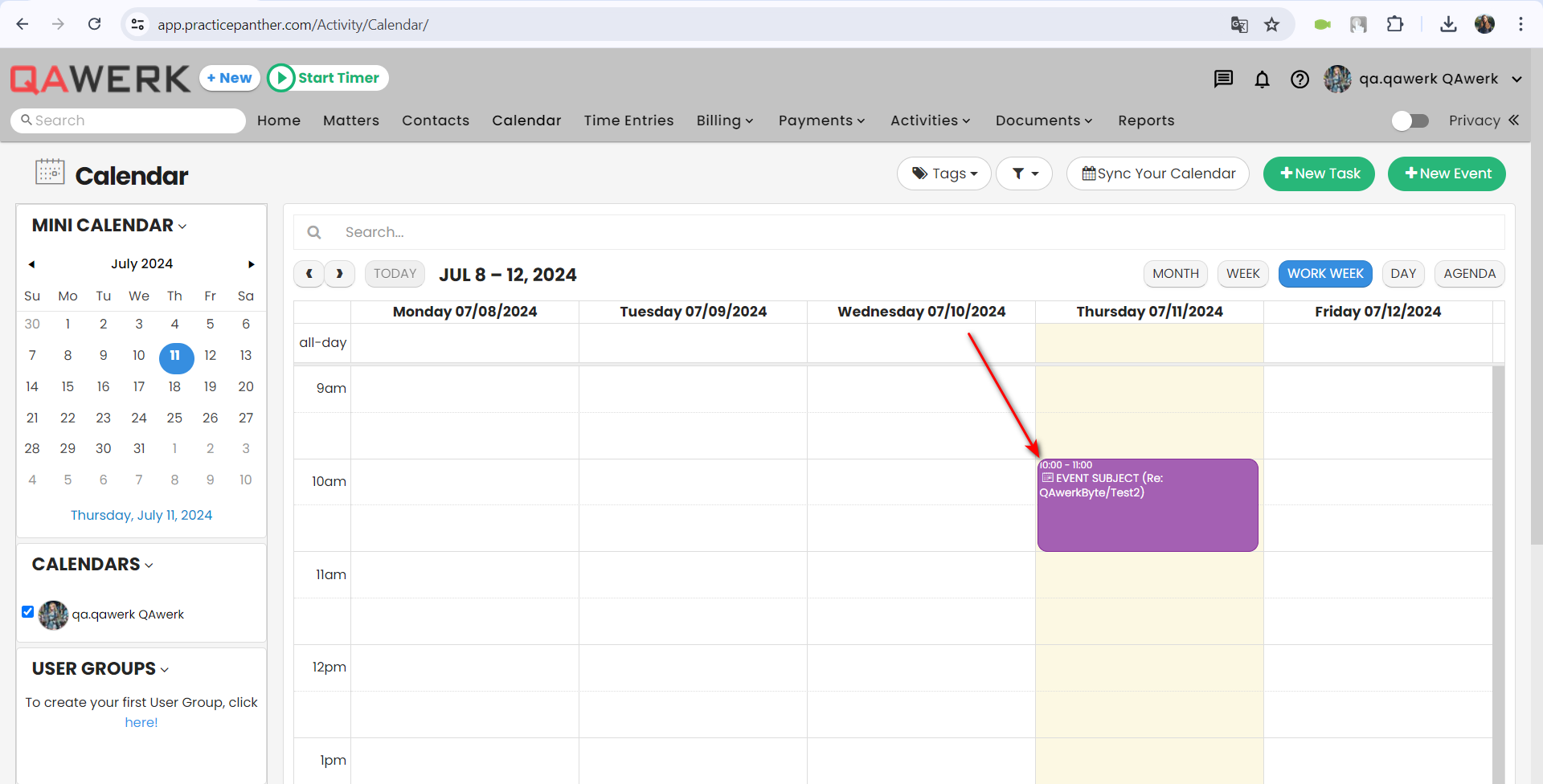
Task: Open the browser translate icon
Action: (x=1239, y=25)
